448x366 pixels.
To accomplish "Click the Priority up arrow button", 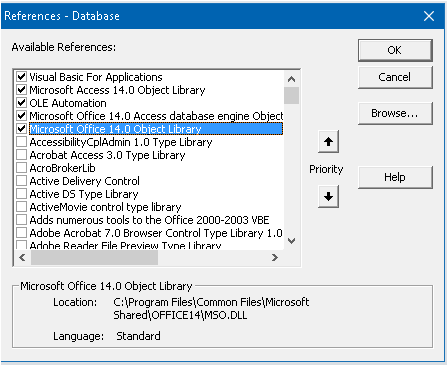I will click(x=328, y=142).
